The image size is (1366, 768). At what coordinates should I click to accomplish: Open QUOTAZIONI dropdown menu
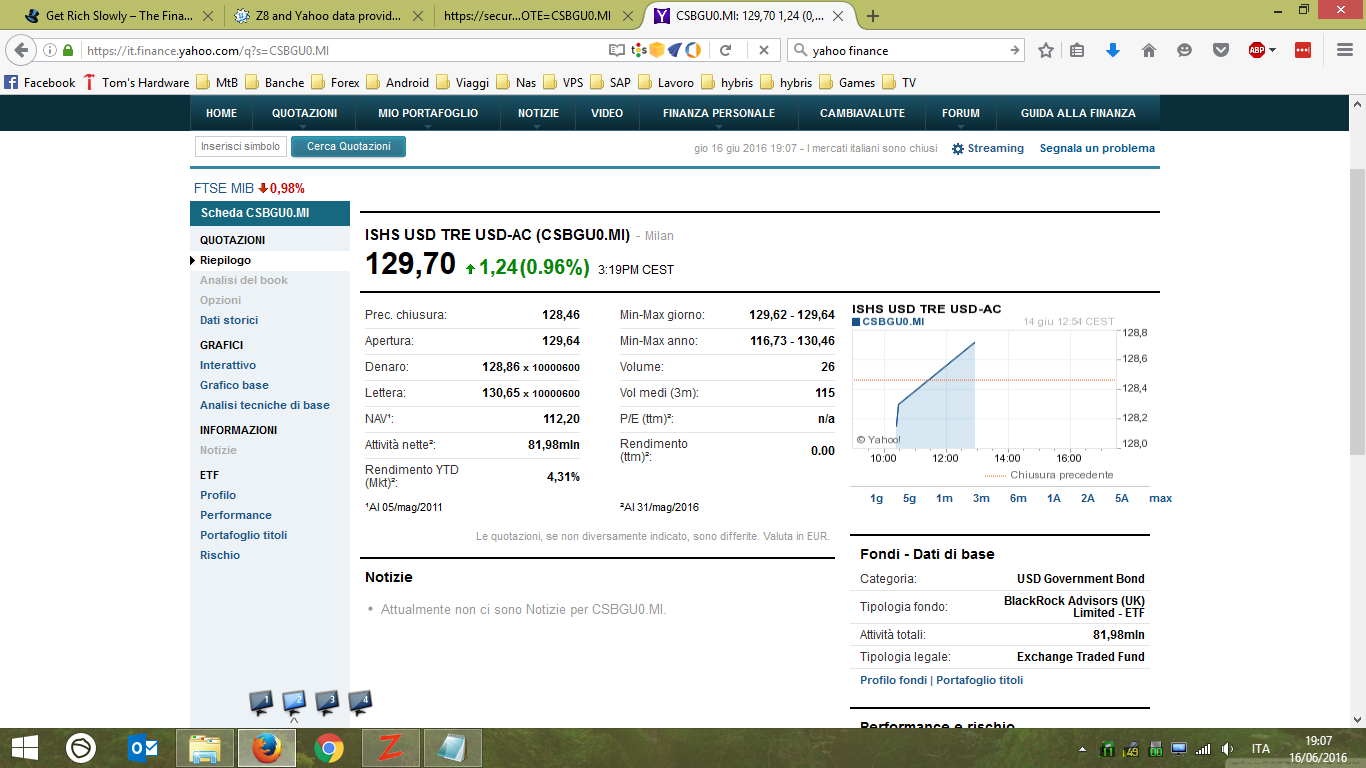click(305, 113)
